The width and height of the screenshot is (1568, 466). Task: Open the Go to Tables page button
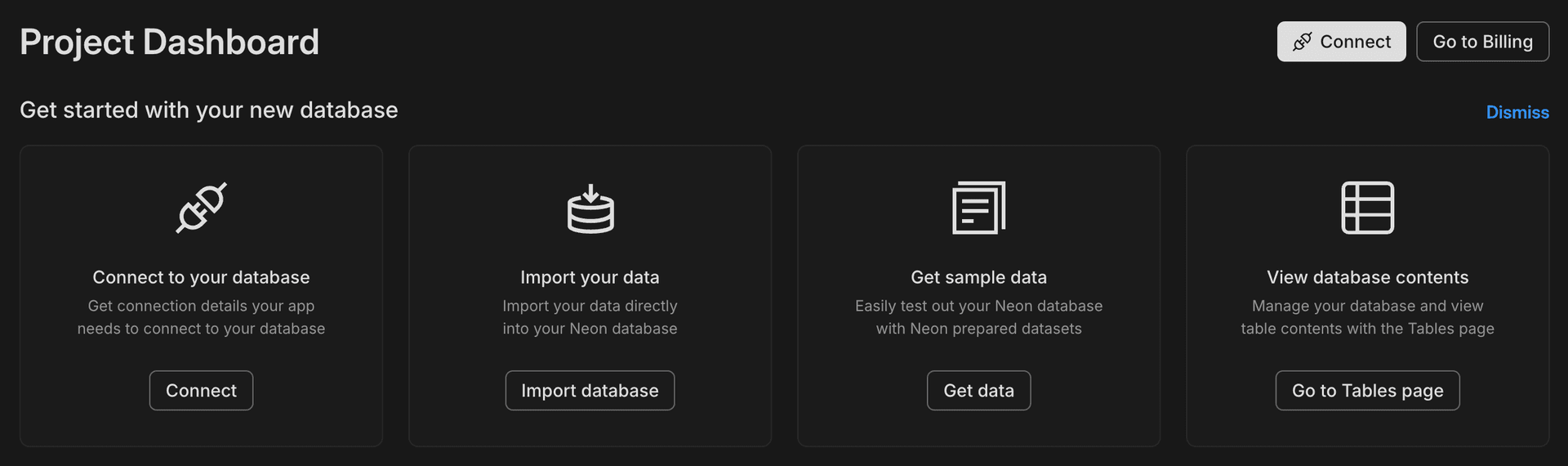click(1367, 391)
